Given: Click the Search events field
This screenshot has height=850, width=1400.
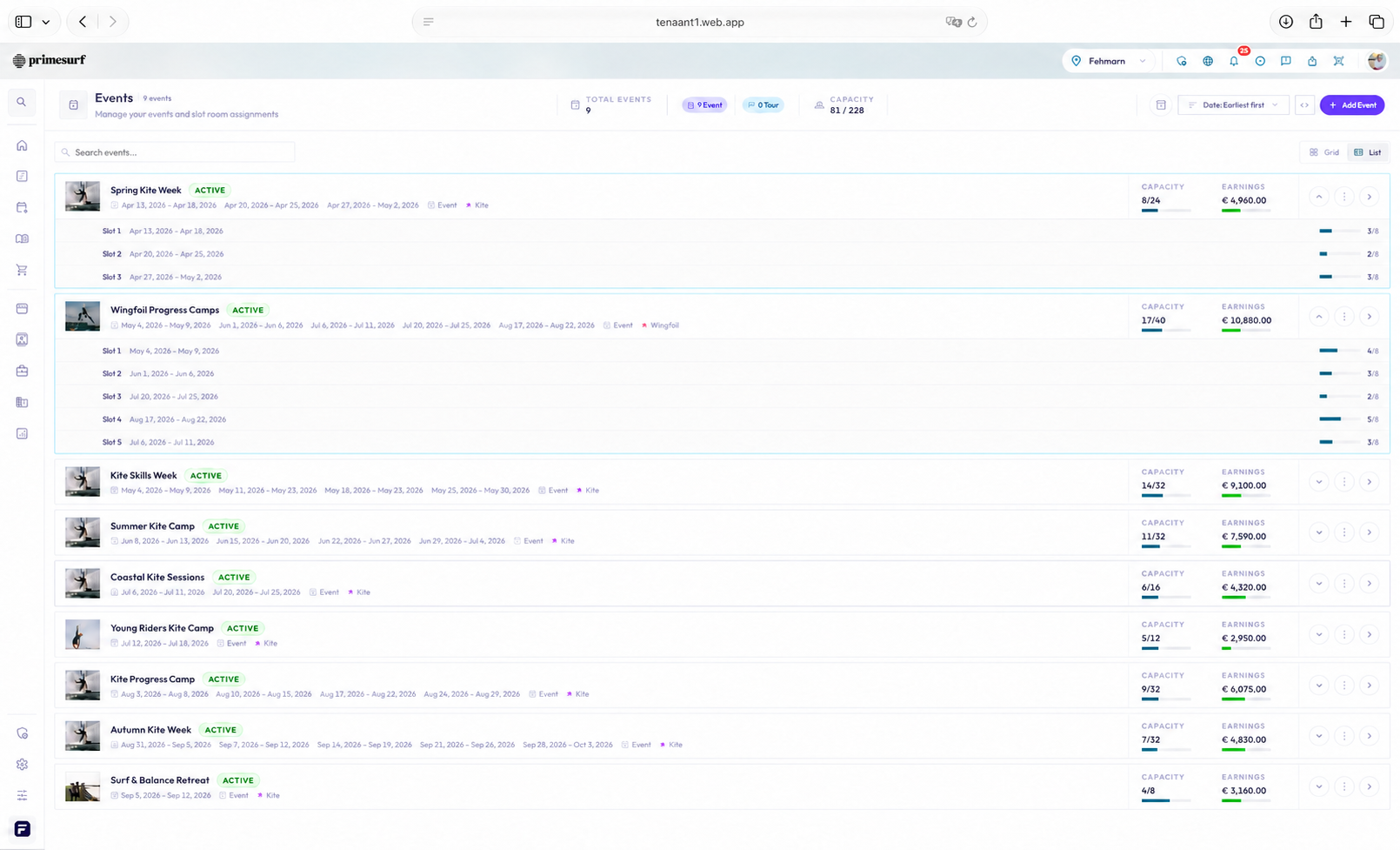Looking at the screenshot, I should [x=175, y=152].
